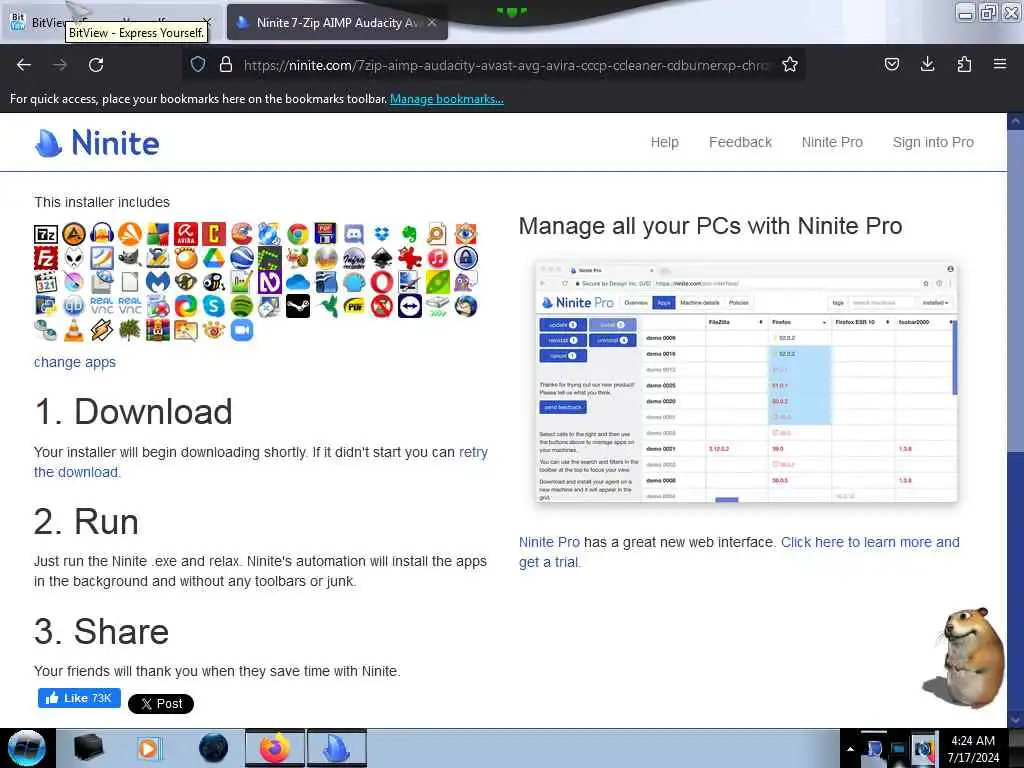
Task: Click the Zoom camera icon
Action: (x=242, y=330)
